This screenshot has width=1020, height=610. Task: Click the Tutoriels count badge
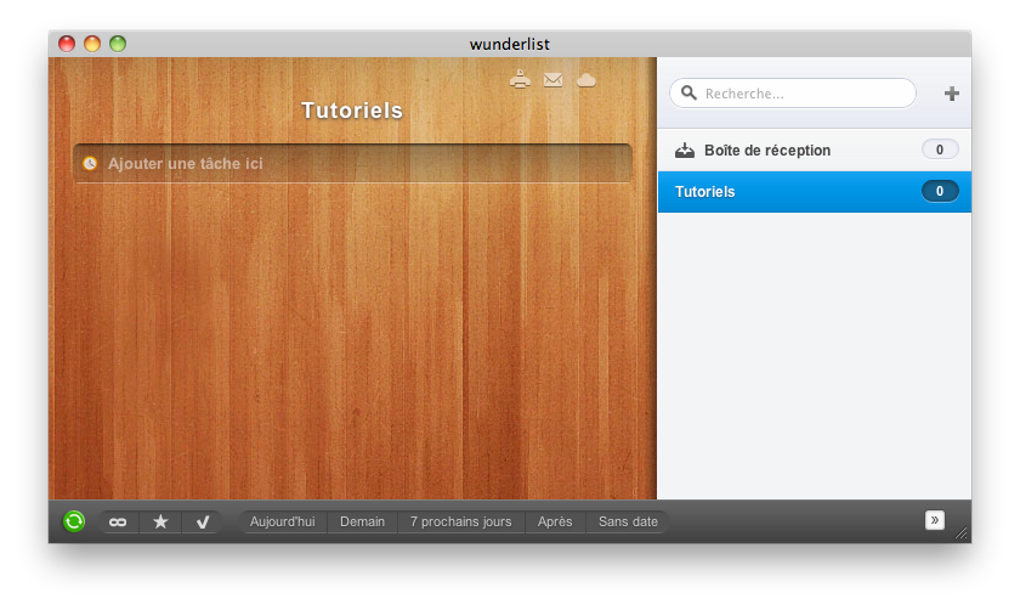pyautogui.click(x=940, y=191)
